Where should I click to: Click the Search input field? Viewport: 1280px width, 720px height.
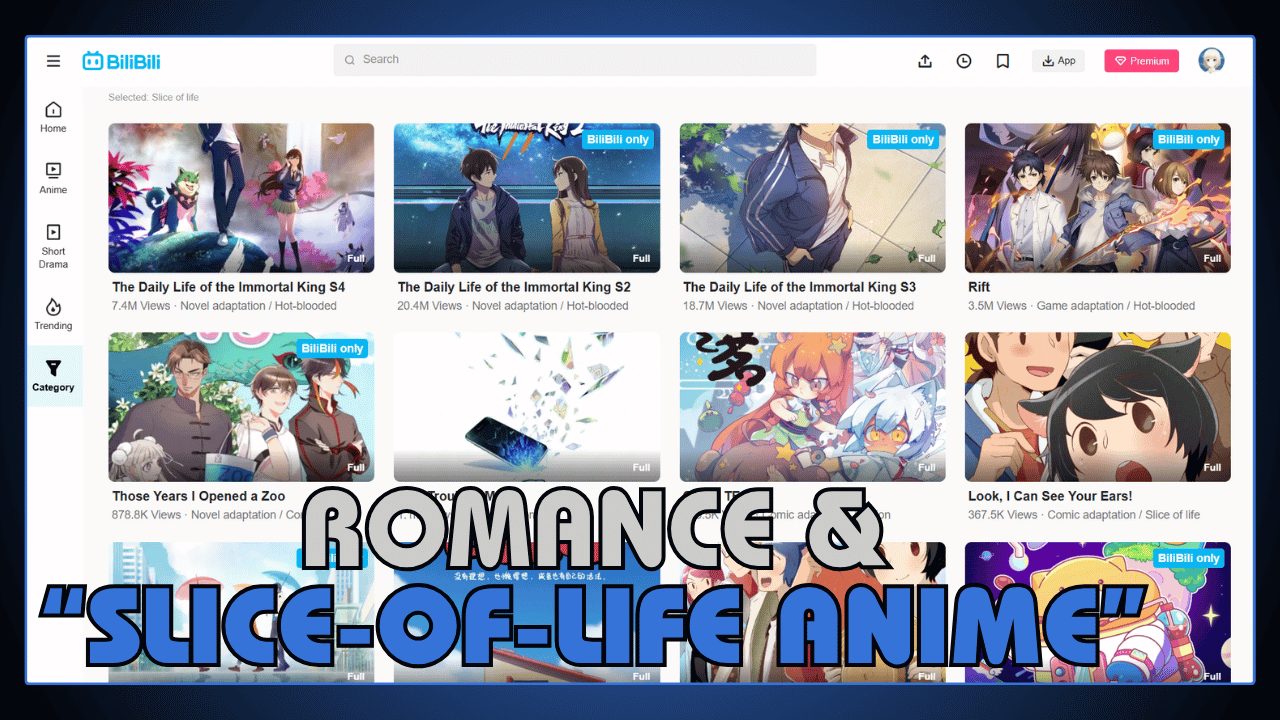575,60
